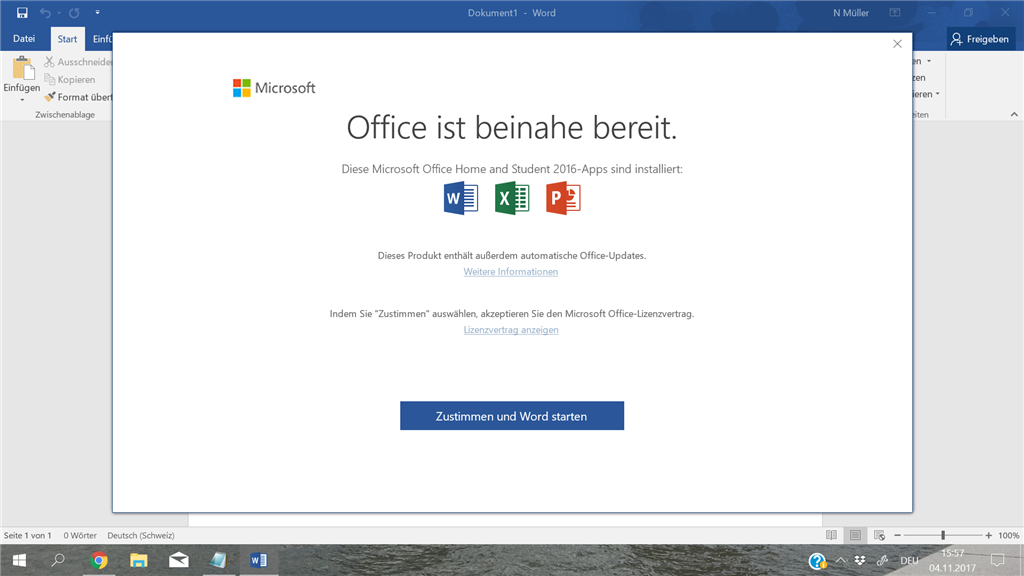
Task: Collapse the ribbon with chevron
Action: coord(1014,114)
